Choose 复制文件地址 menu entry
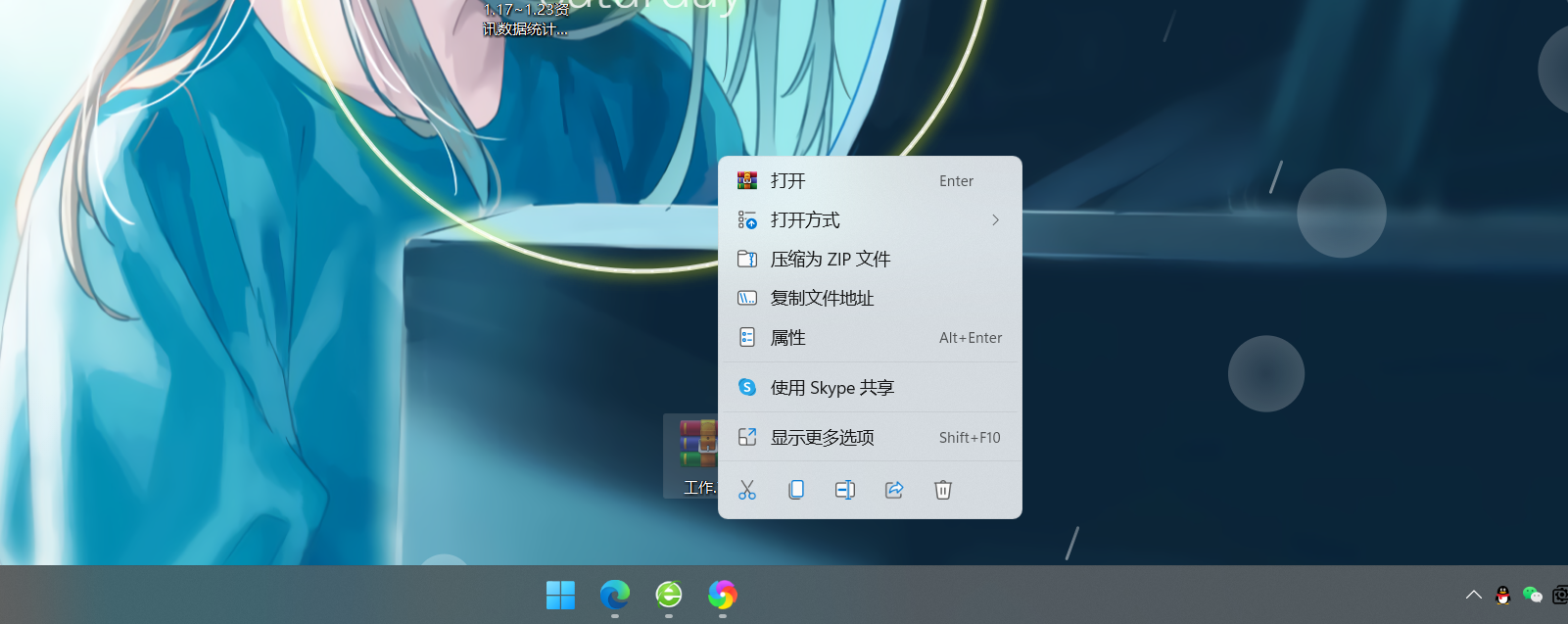Image resolution: width=1568 pixels, height=624 pixels. coord(870,298)
